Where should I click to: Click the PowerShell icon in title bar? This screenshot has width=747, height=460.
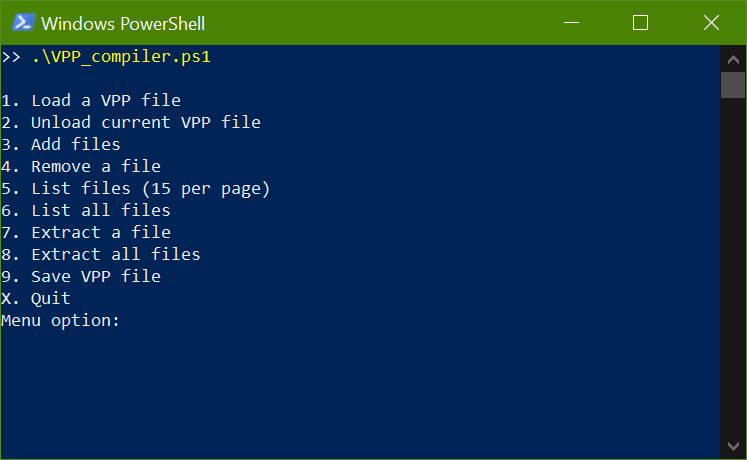click(23, 22)
